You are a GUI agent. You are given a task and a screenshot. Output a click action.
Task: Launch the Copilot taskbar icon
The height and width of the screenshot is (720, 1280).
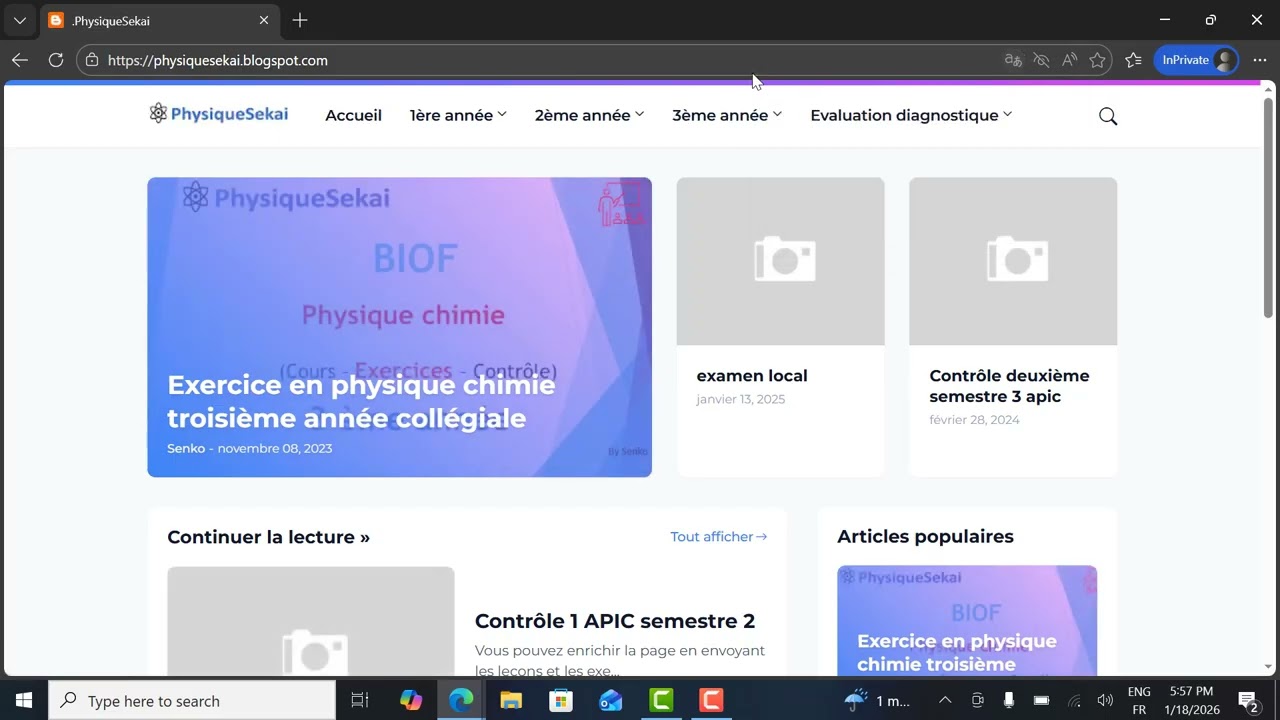pos(411,701)
